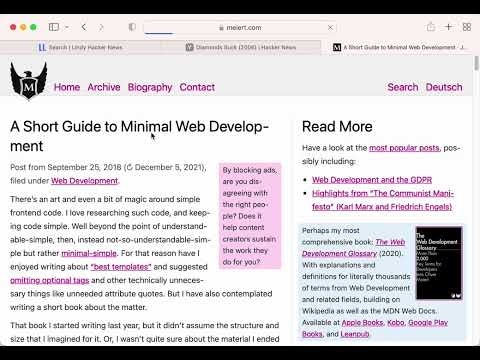
Task: Toggle the Safari sidebar button
Action: click(54, 27)
